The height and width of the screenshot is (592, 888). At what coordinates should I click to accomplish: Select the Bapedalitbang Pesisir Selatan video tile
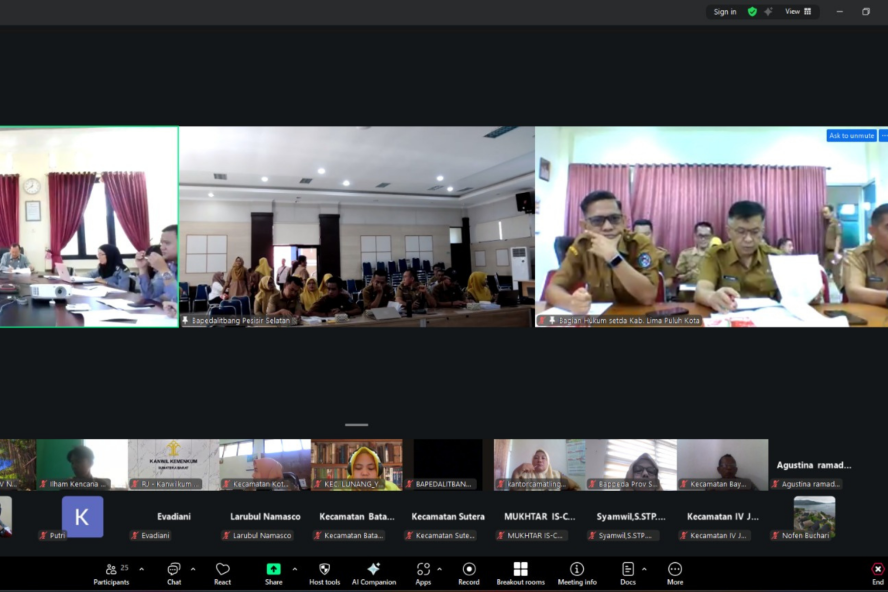click(356, 227)
